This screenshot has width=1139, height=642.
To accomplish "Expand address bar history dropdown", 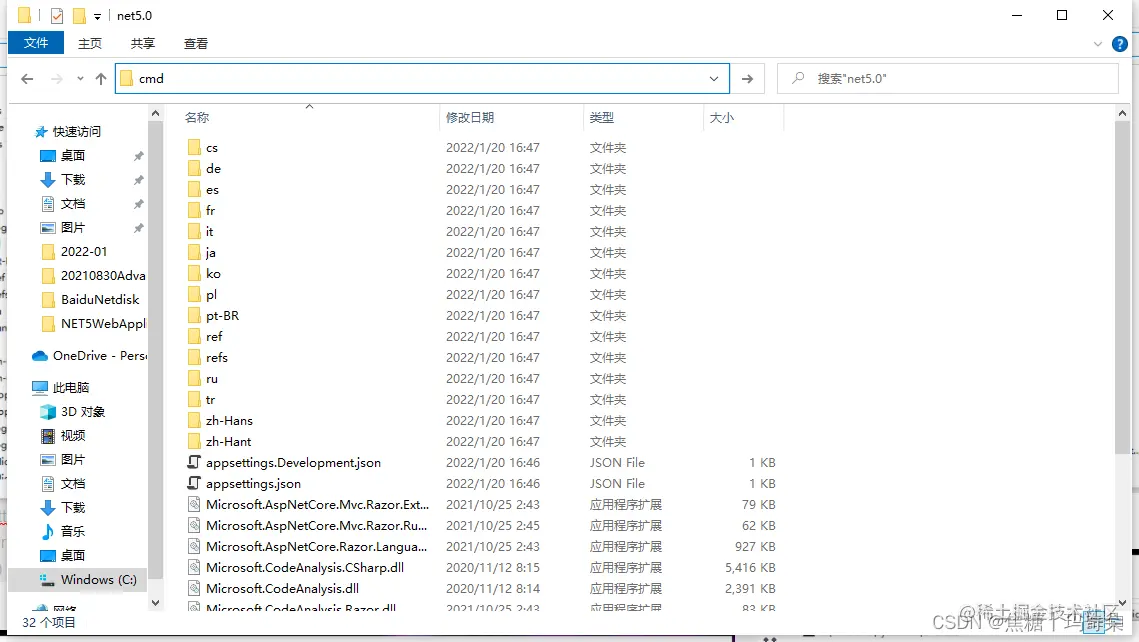I will 714,78.
